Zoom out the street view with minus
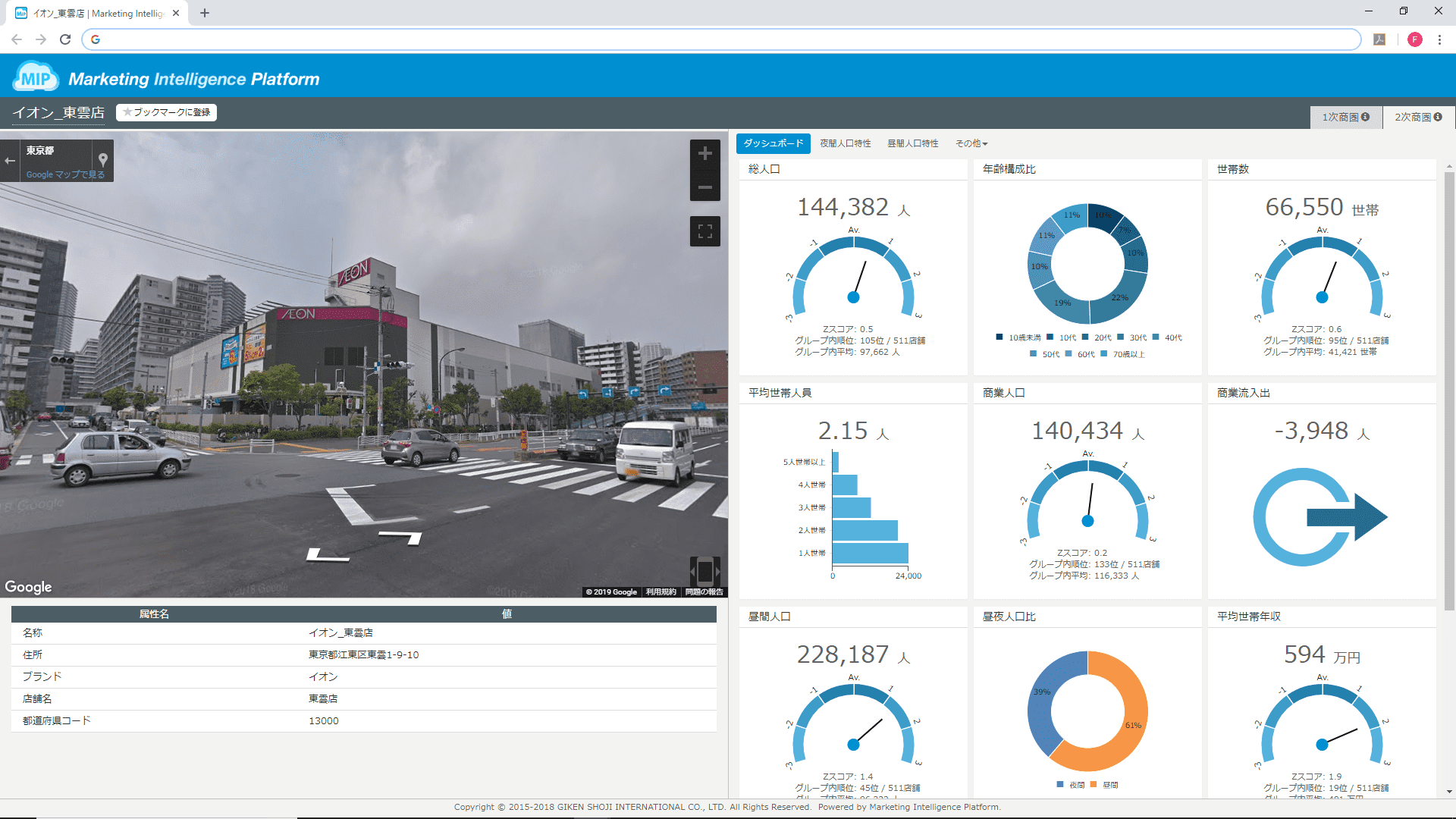The height and width of the screenshot is (819, 1456). point(704,187)
